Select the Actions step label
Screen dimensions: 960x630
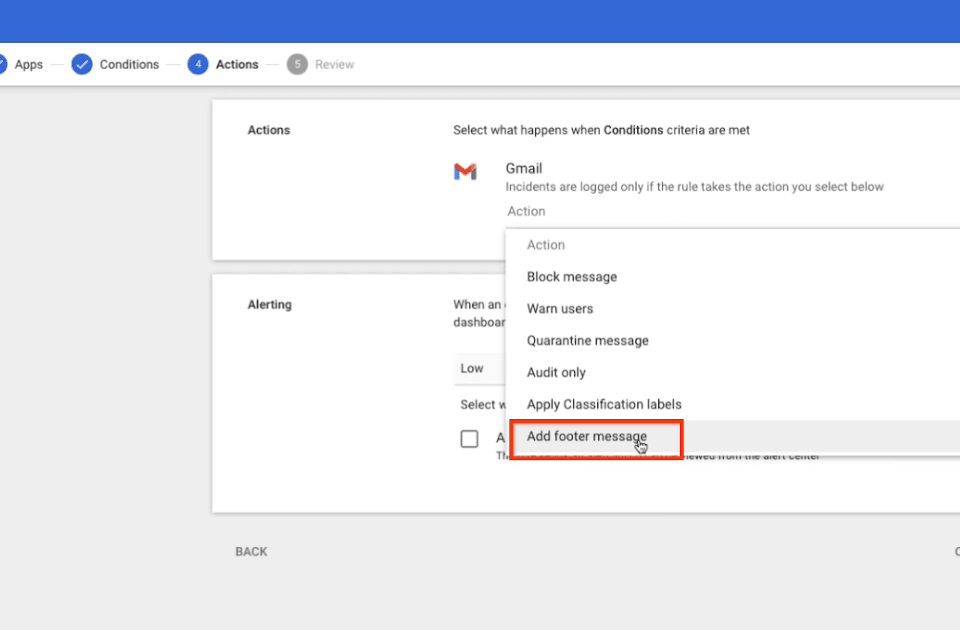tap(237, 64)
